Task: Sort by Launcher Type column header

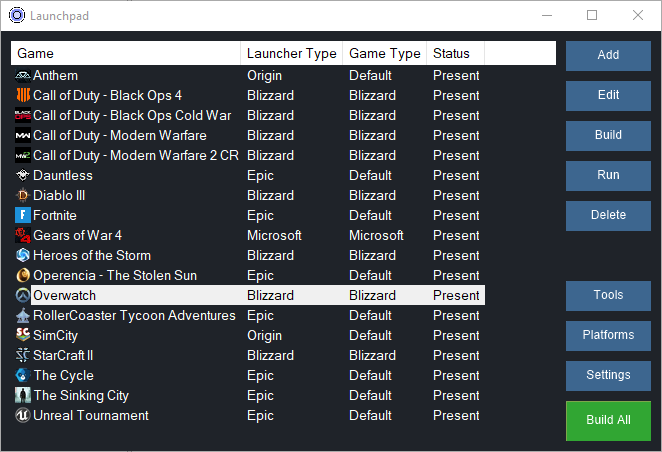Action: pyautogui.click(x=291, y=53)
